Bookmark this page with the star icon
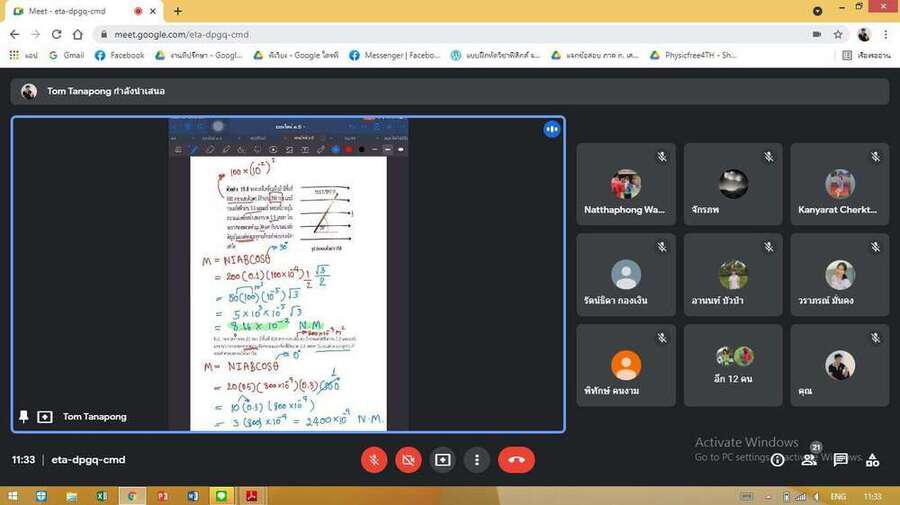This screenshot has width=900, height=505. point(838,34)
